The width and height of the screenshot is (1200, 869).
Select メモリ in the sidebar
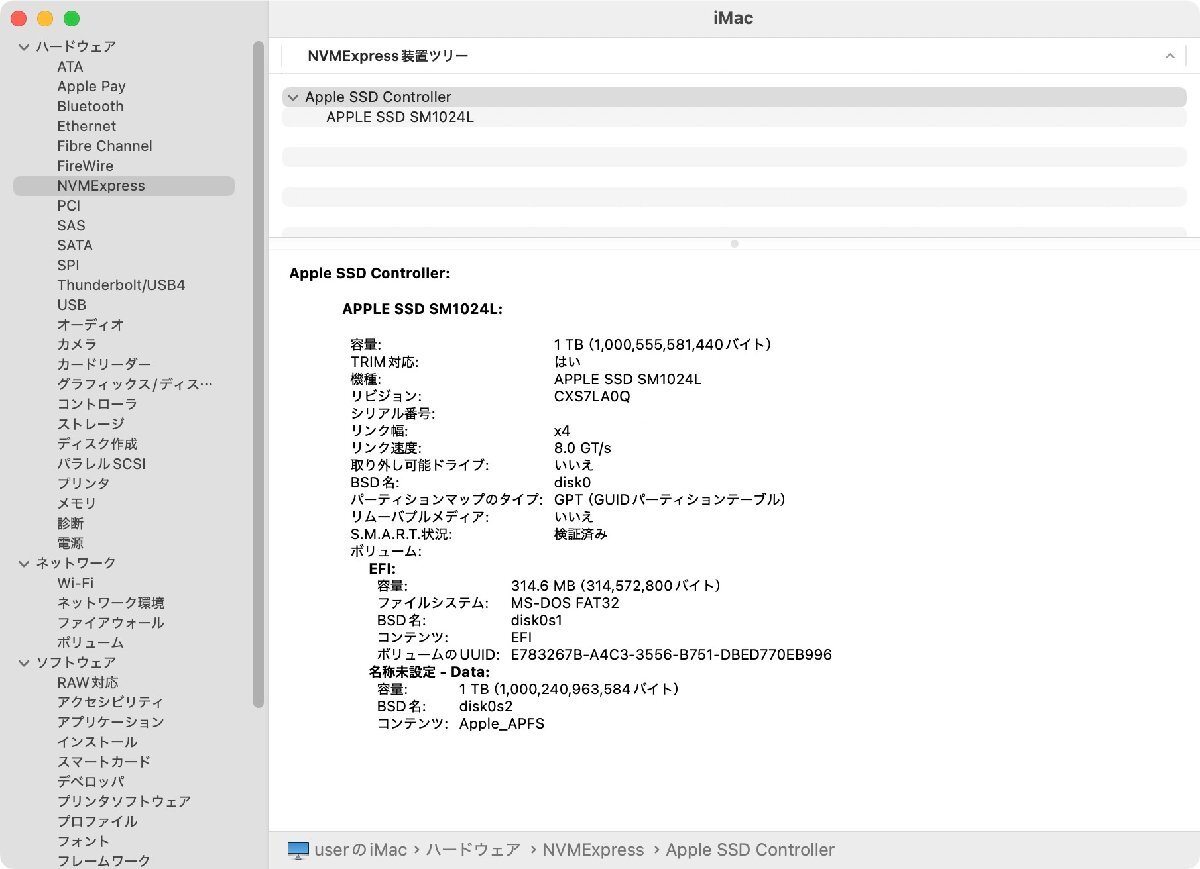[77, 503]
